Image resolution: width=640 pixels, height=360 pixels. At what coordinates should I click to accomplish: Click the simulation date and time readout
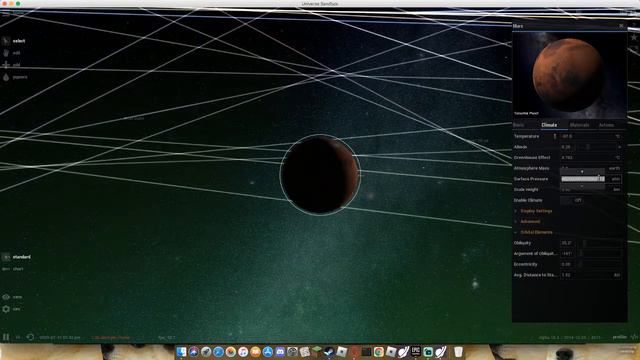60,338
